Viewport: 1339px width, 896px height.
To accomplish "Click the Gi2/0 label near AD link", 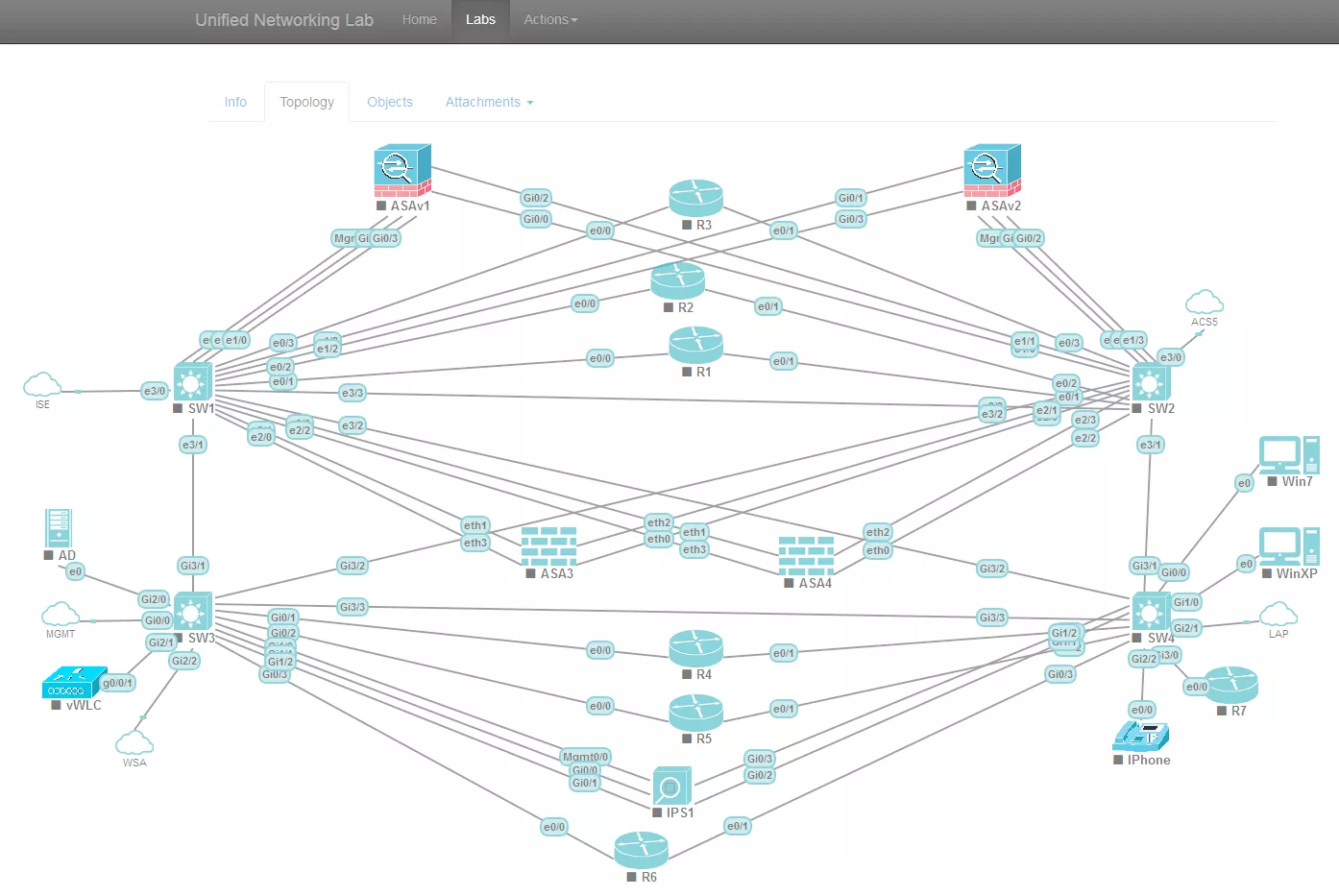I will click(x=154, y=599).
